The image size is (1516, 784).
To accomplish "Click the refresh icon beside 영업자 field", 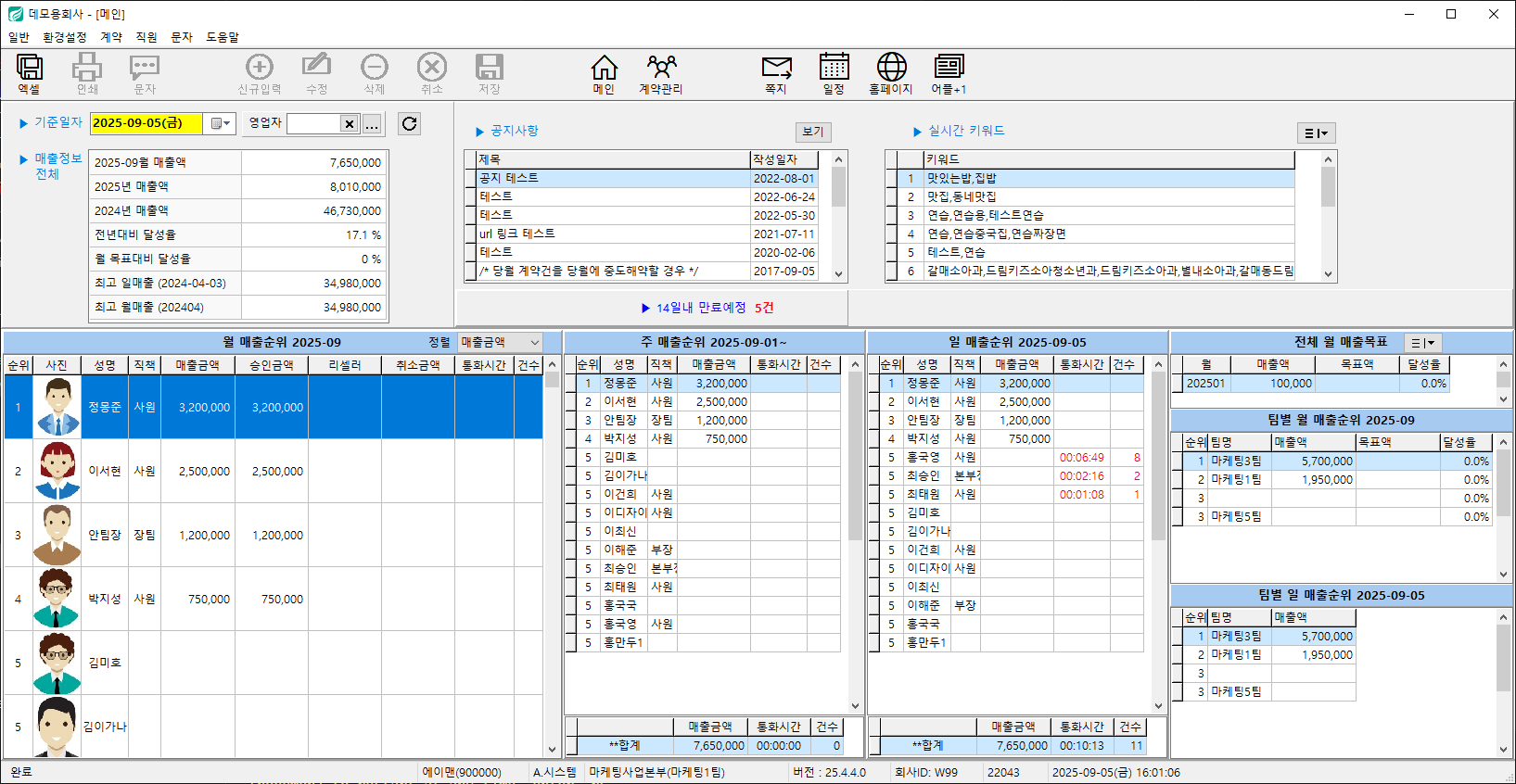I will [x=409, y=123].
